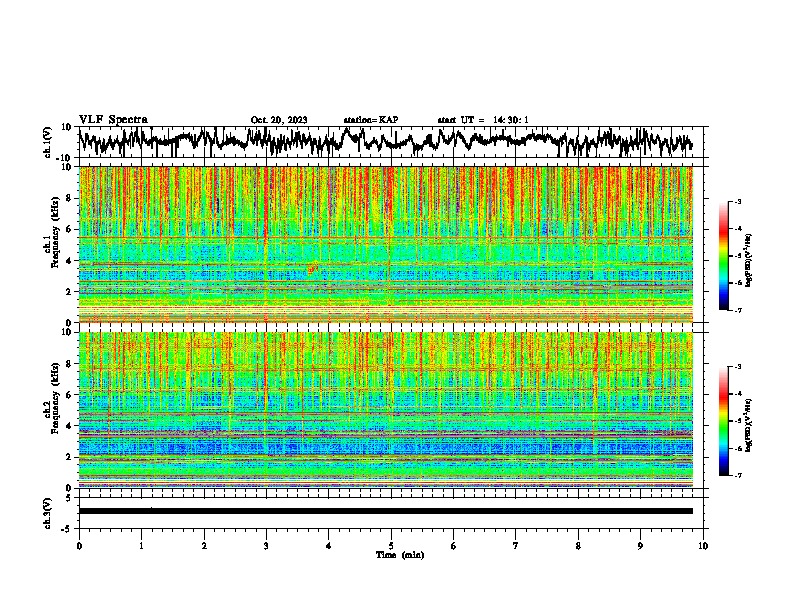Click the "-7" tick on ch.1 colorbar

point(738,310)
